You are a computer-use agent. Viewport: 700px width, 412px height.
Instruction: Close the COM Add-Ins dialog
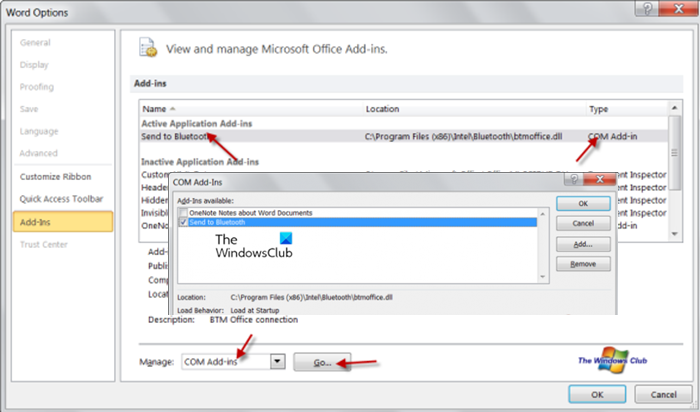(600, 179)
